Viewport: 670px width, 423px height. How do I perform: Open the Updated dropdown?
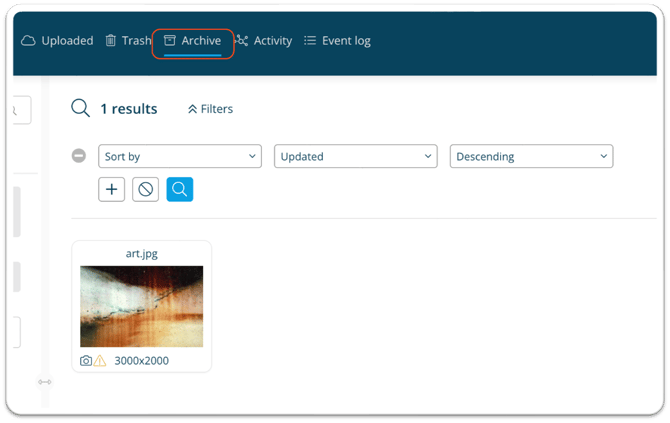[x=355, y=156]
